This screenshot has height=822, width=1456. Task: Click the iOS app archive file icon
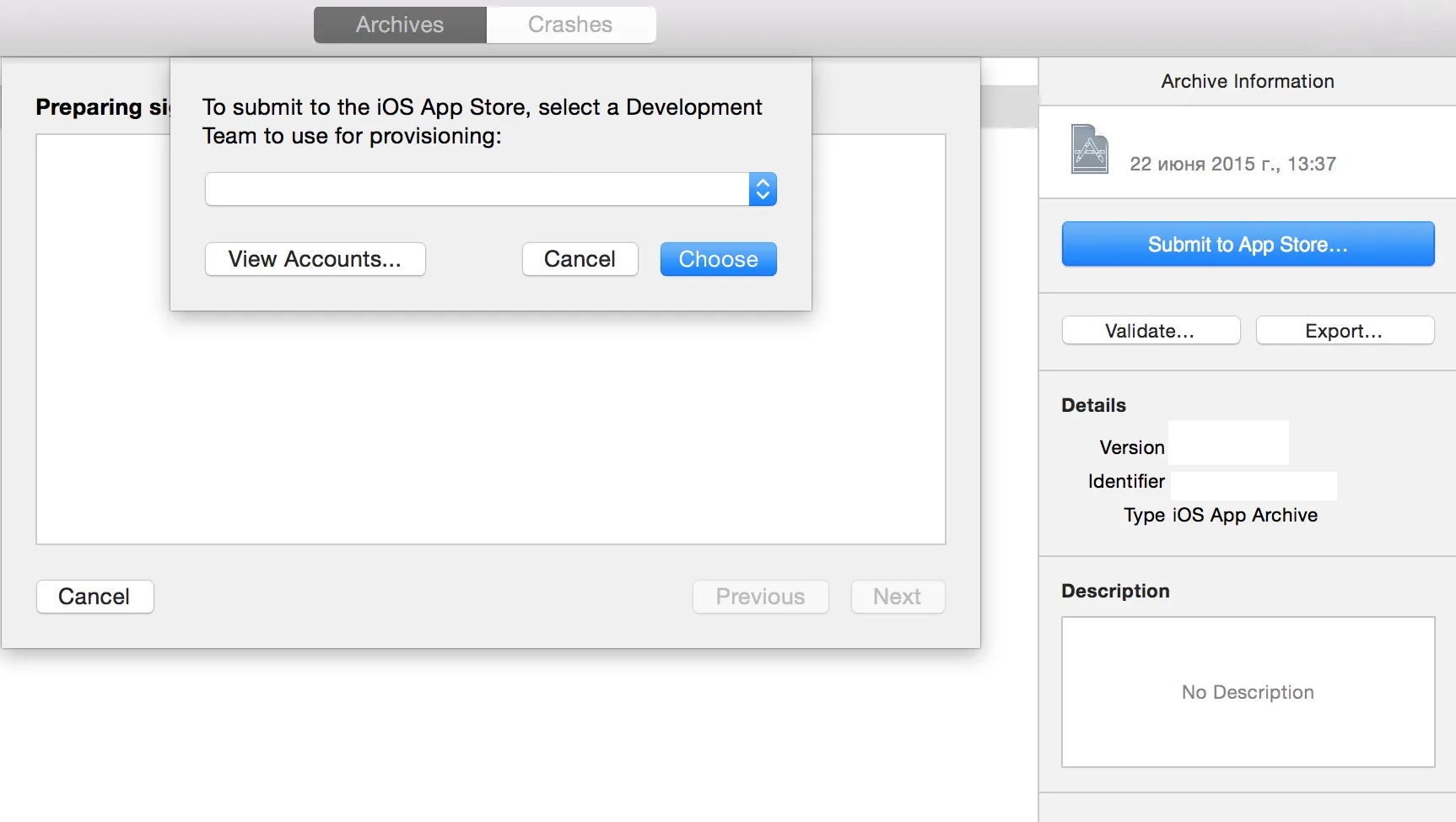pyautogui.click(x=1090, y=149)
